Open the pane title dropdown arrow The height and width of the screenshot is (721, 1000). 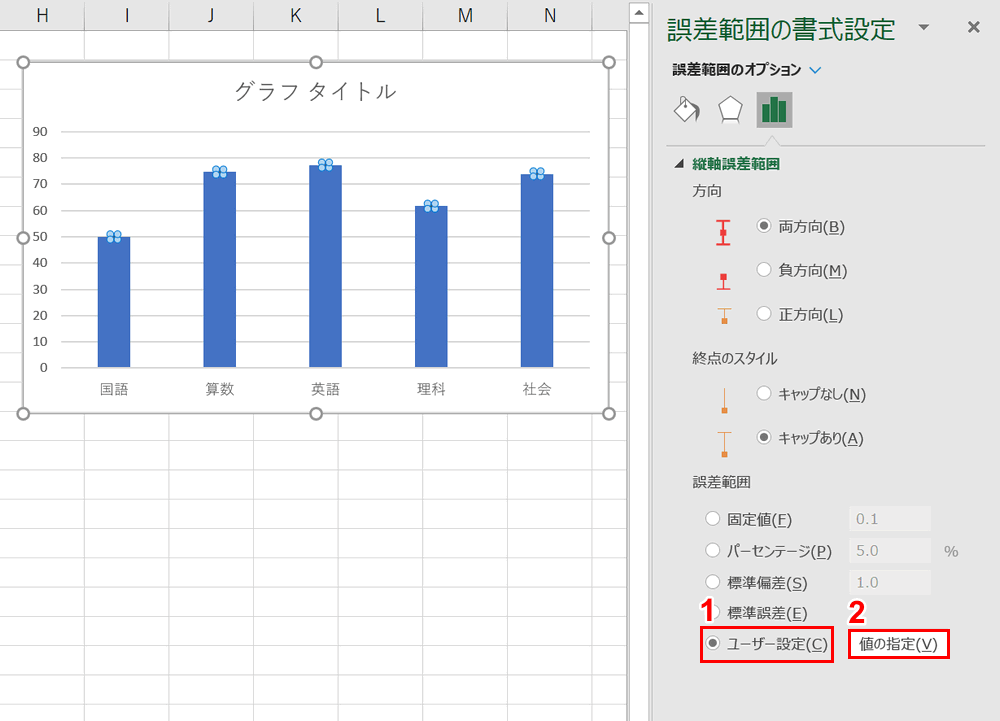coord(924,27)
